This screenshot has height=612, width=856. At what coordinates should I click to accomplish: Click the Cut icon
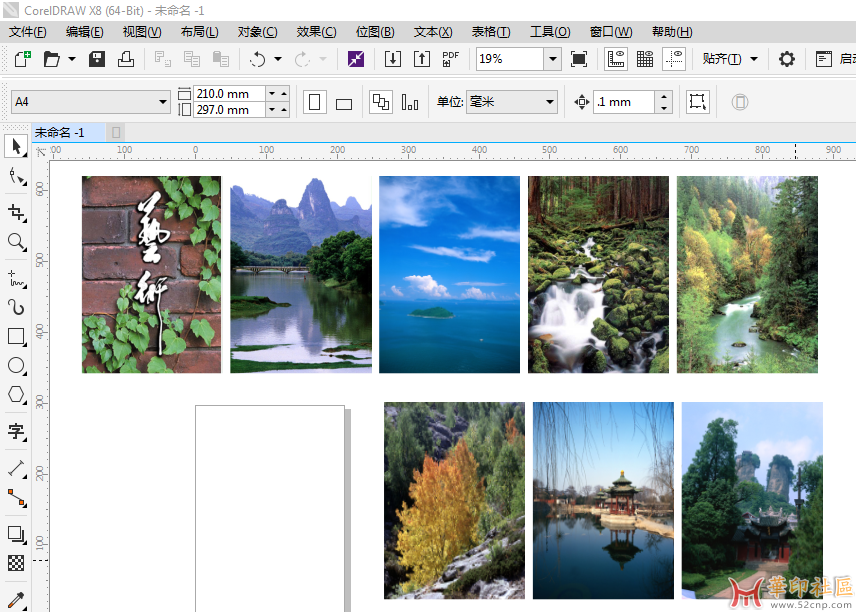point(163,58)
